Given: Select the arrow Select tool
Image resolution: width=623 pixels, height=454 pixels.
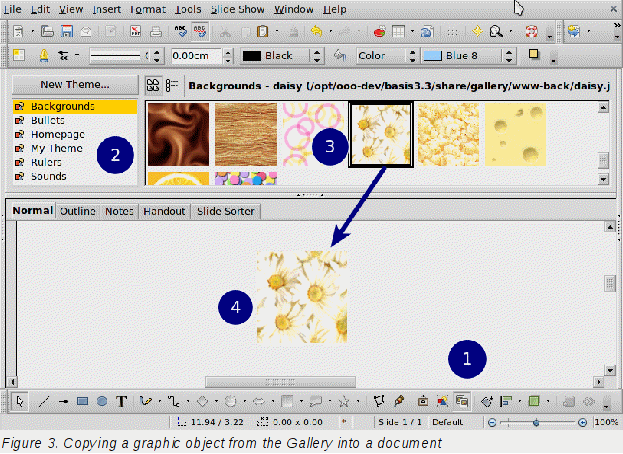Looking at the screenshot, I should (x=20, y=402).
